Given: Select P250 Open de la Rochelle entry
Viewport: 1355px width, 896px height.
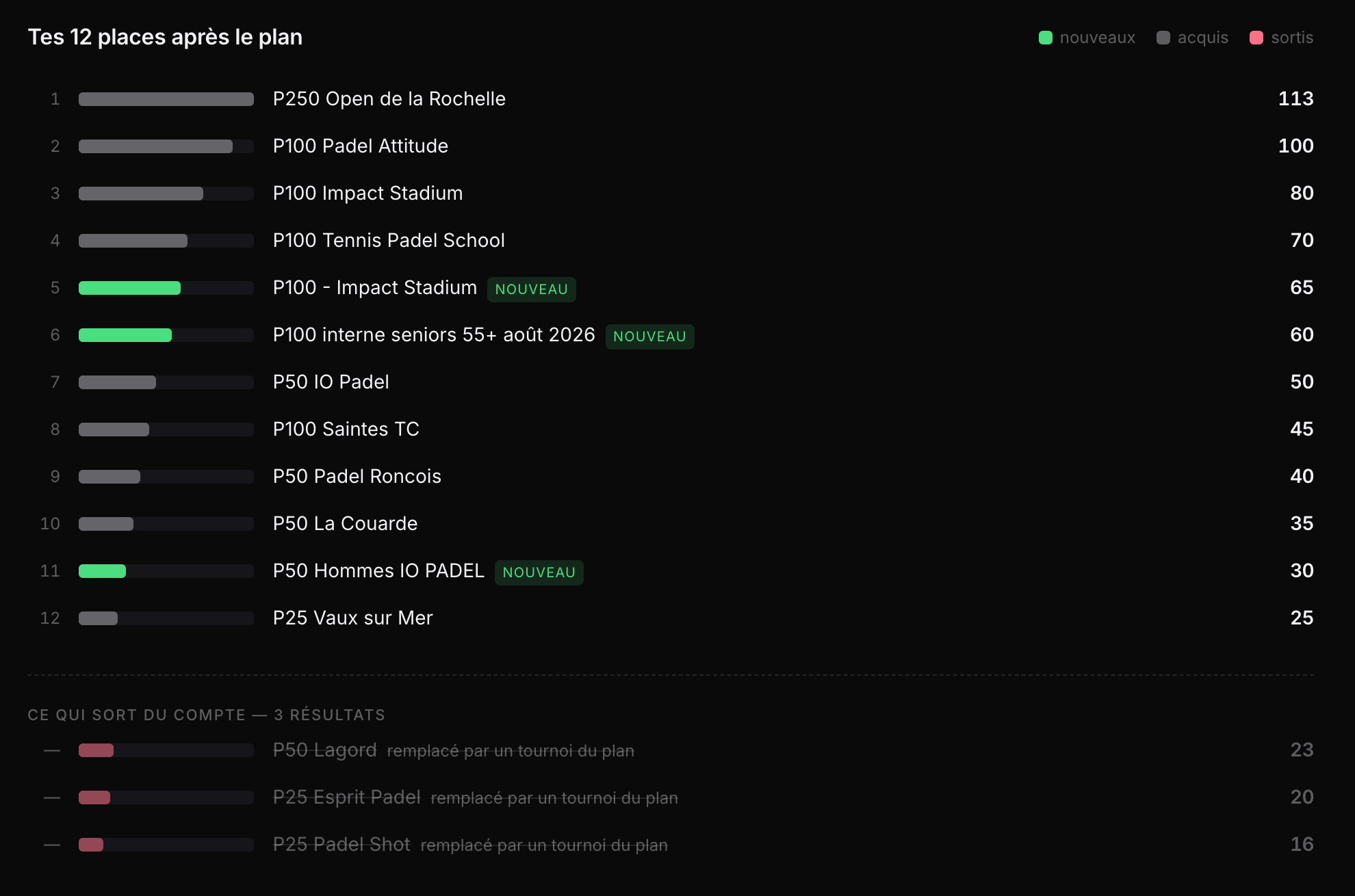Looking at the screenshot, I should click(x=671, y=98).
